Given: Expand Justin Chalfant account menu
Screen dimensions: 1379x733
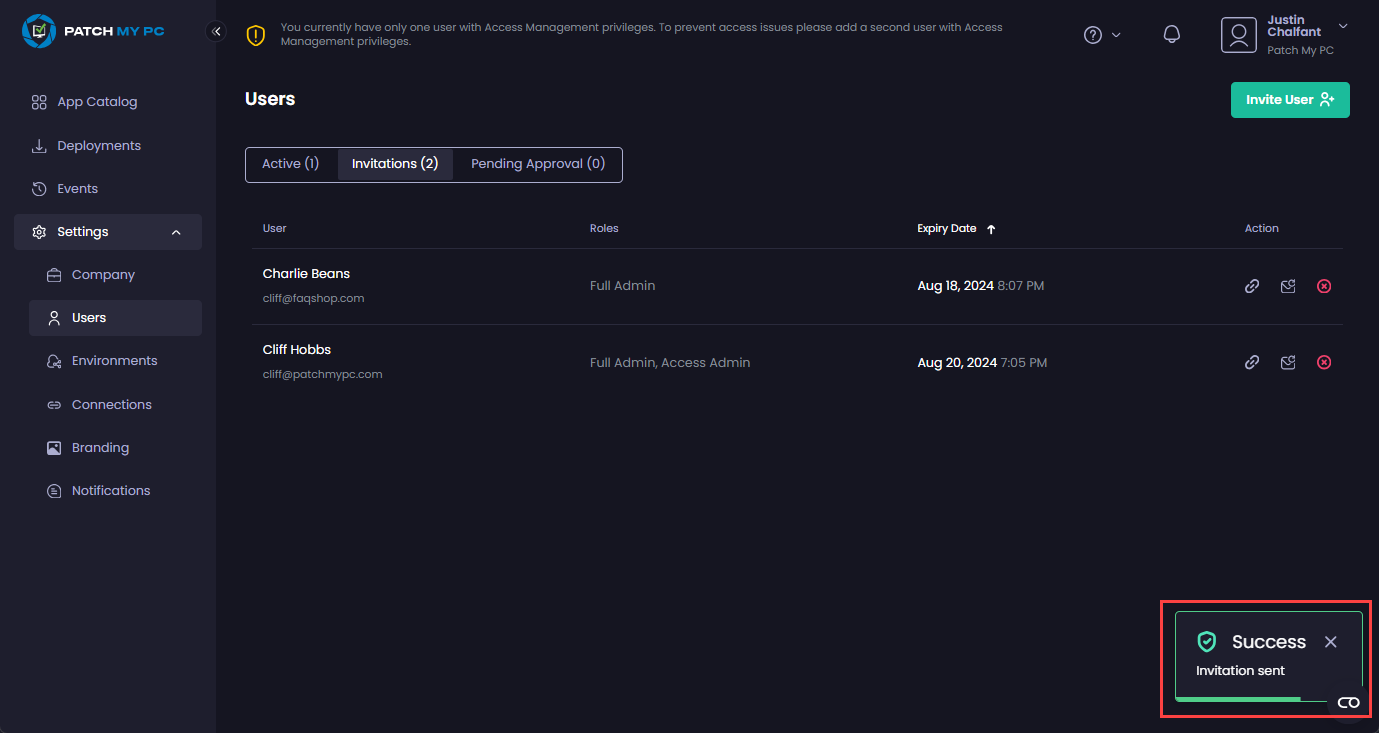Looking at the screenshot, I should point(1342,26).
